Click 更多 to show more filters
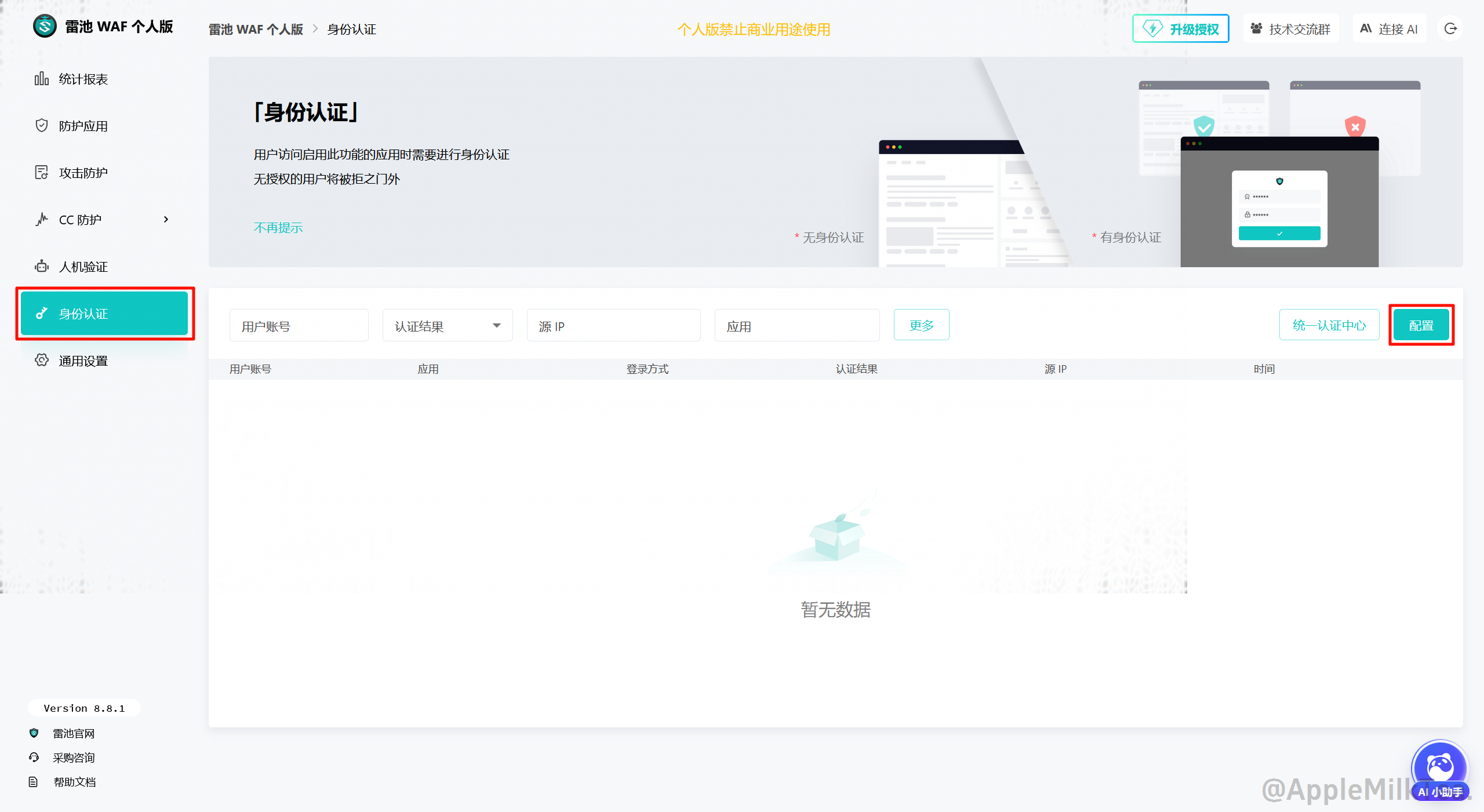 tap(921, 325)
